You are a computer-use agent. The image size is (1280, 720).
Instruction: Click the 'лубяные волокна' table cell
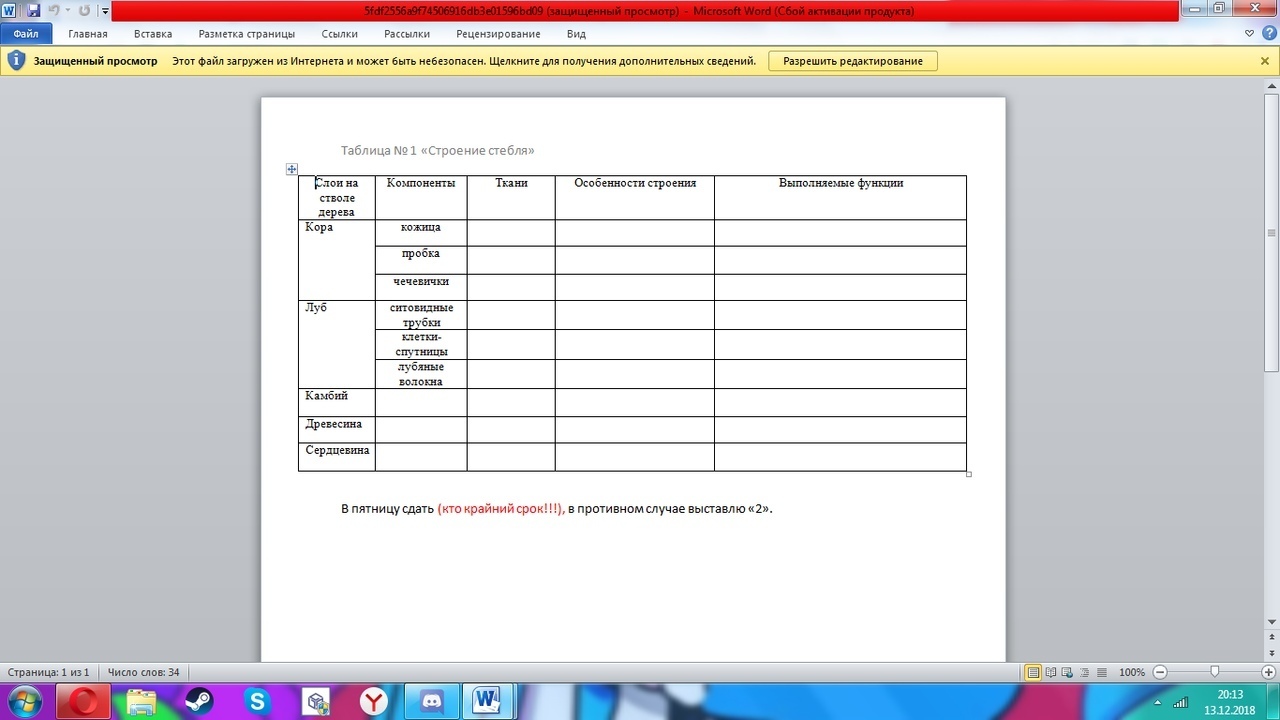click(421, 373)
